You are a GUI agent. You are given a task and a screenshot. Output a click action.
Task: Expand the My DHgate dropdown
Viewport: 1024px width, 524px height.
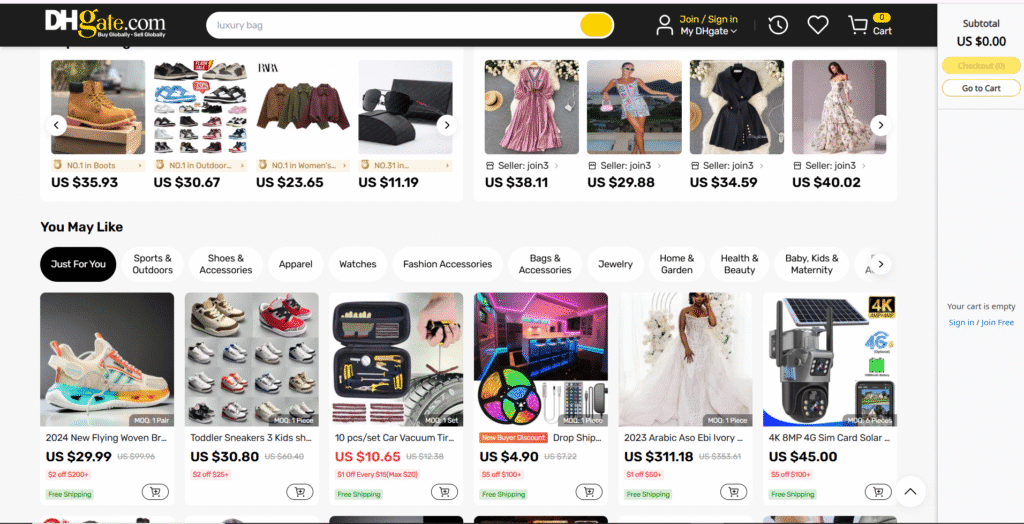tap(709, 31)
